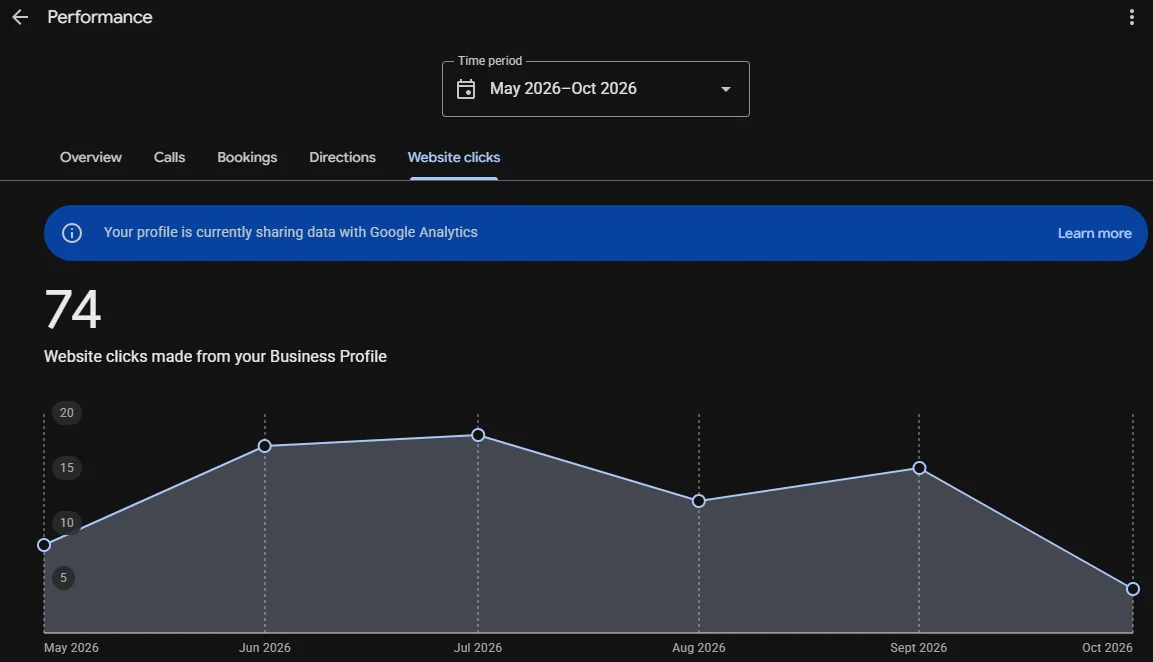Expand the Time period dropdown arrow
Viewport: 1153px width, 662px height.
click(x=726, y=89)
